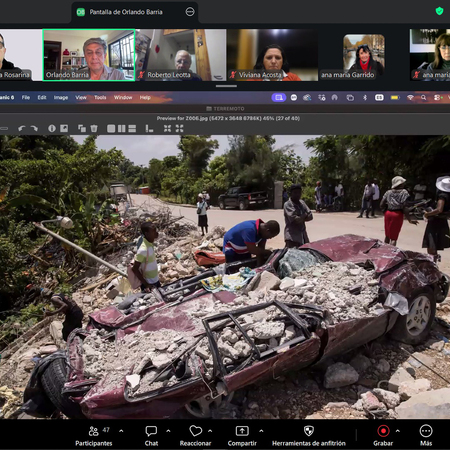Start recording with Grabar
Viewport: 450px width, 450px height.
pyautogui.click(x=383, y=436)
